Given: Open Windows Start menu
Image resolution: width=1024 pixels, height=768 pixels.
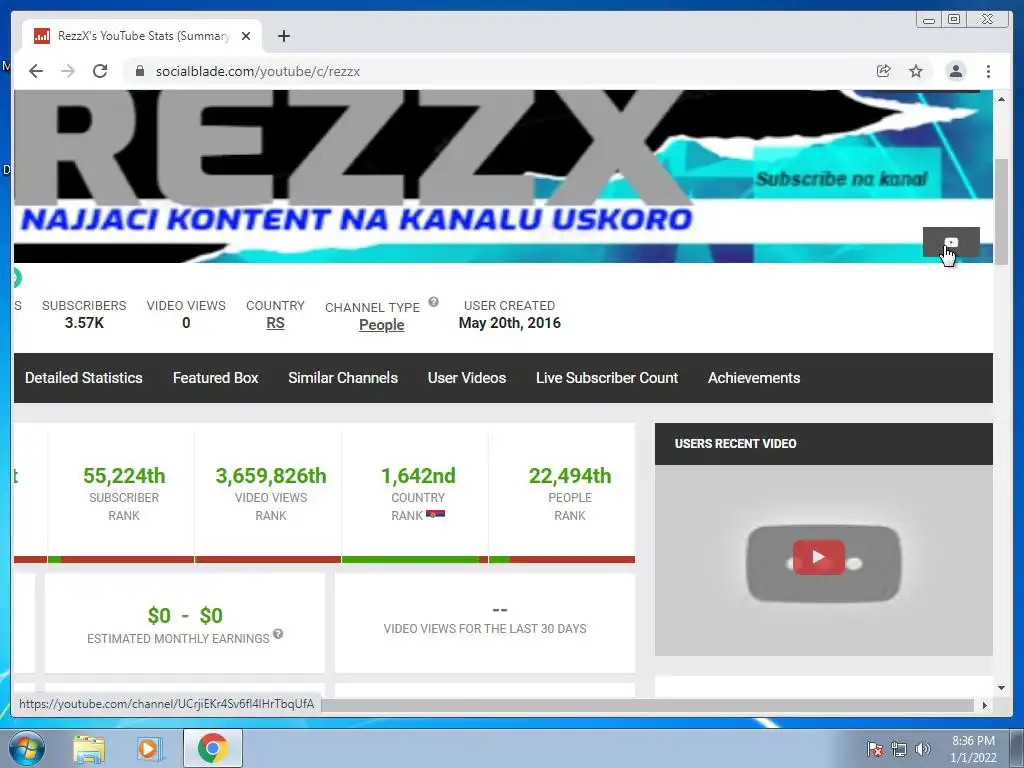Looking at the screenshot, I should coord(27,748).
